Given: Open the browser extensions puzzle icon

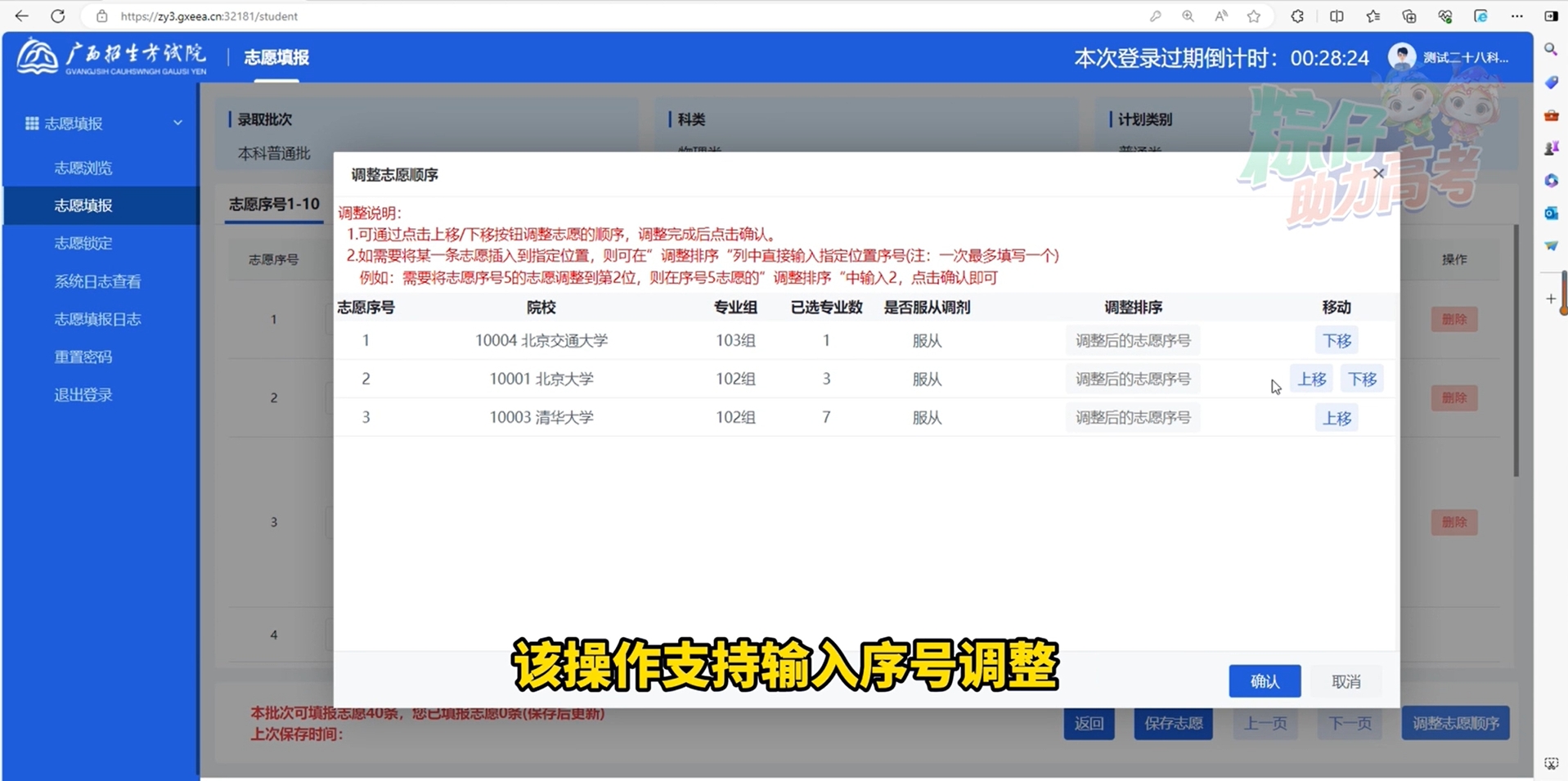Looking at the screenshot, I should 1297,16.
